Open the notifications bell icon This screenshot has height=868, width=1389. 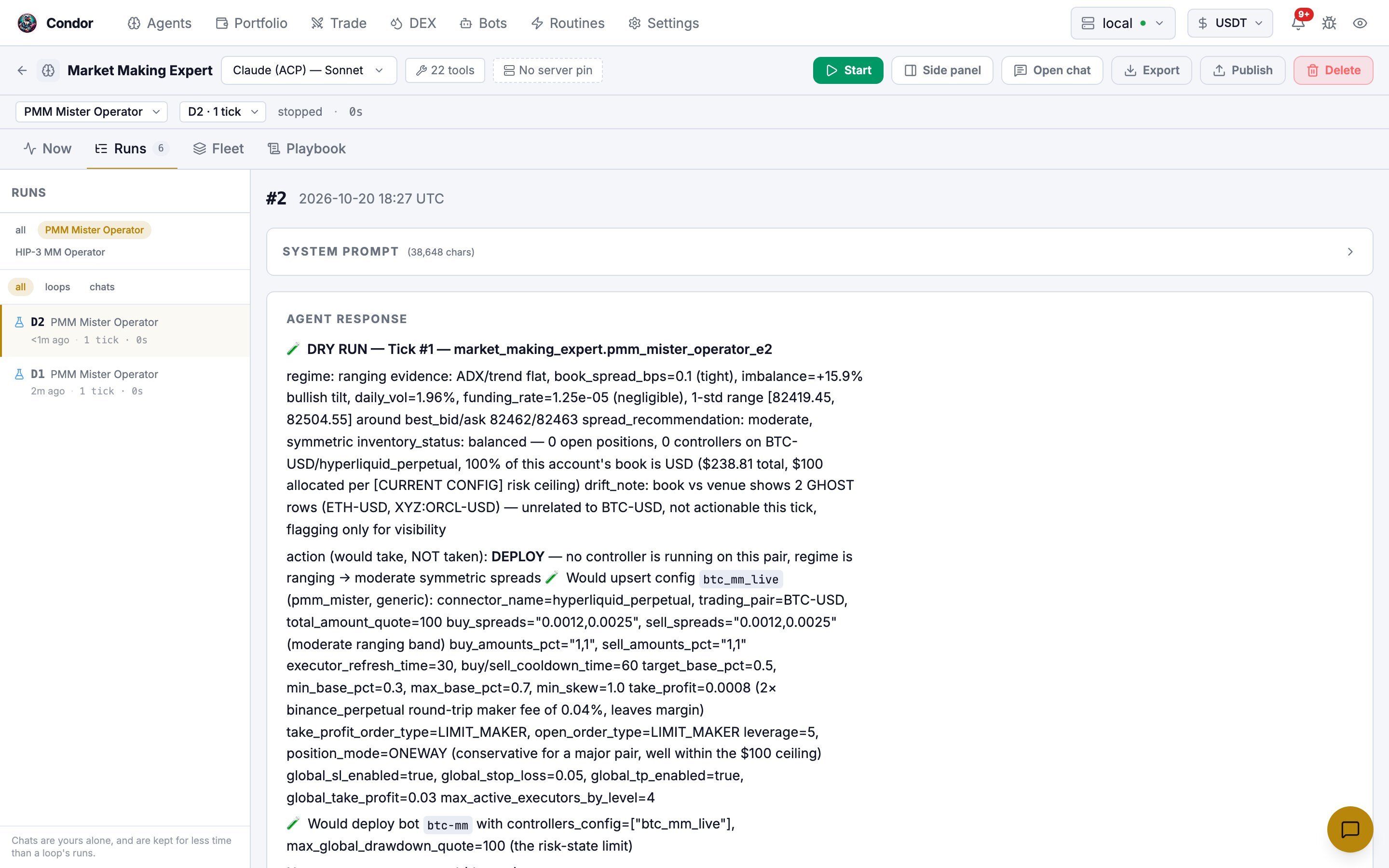coord(1298,23)
